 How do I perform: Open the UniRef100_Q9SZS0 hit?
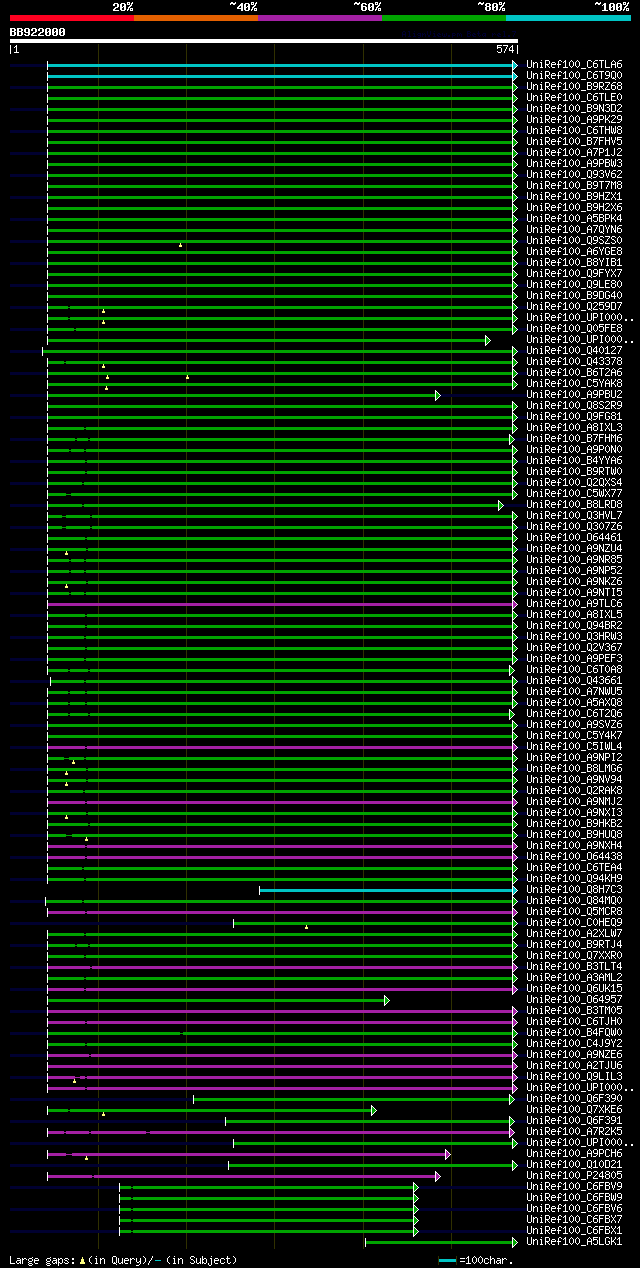pos(574,240)
